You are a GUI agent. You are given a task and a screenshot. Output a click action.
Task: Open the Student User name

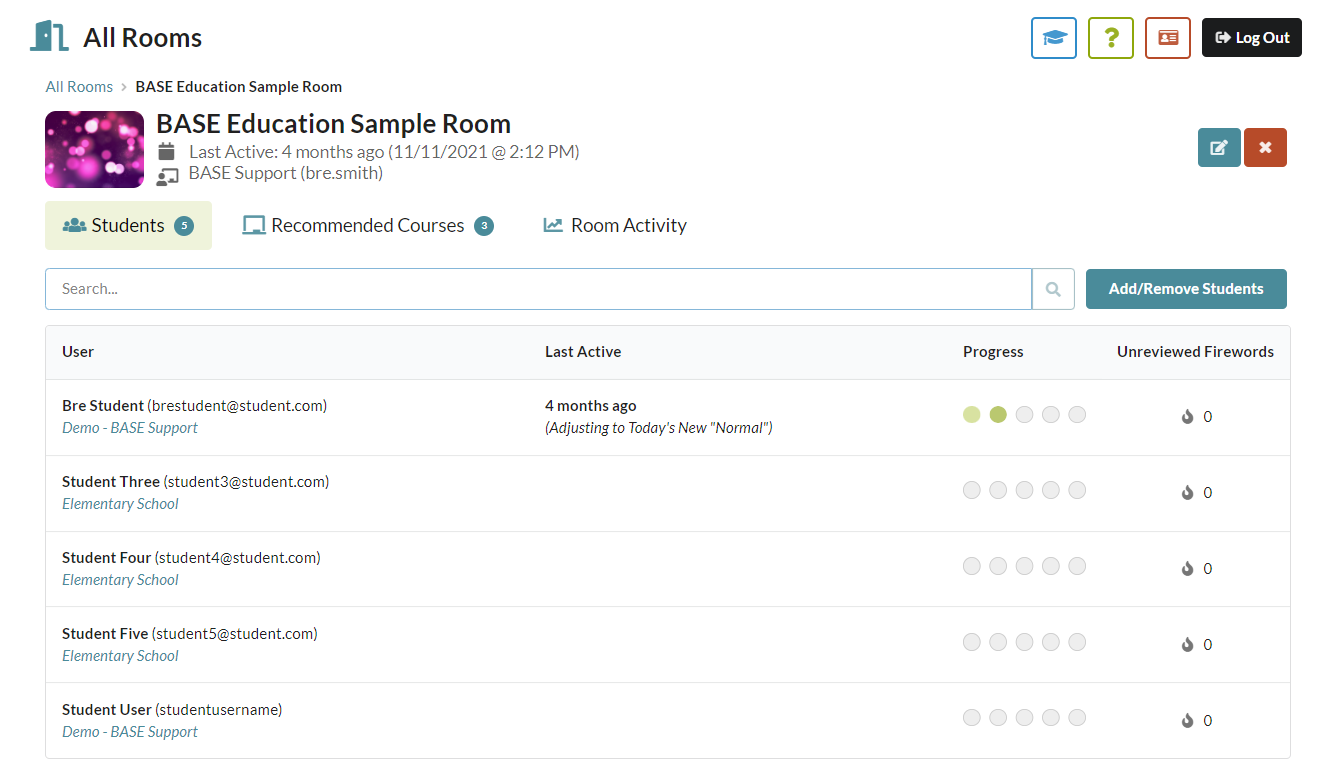click(x=107, y=710)
